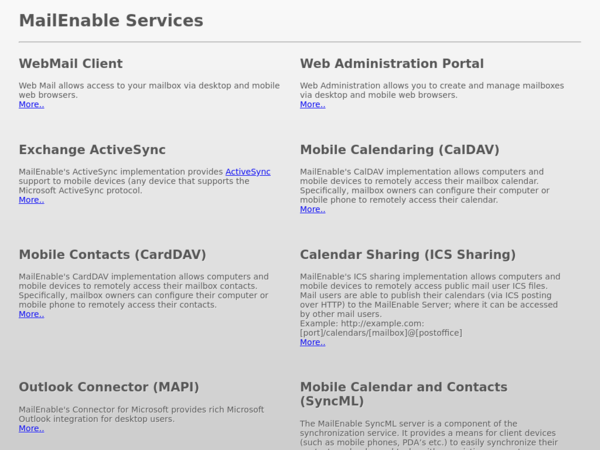Click the Exchange ActiveSync heading
The width and height of the screenshot is (600, 450).
point(92,150)
